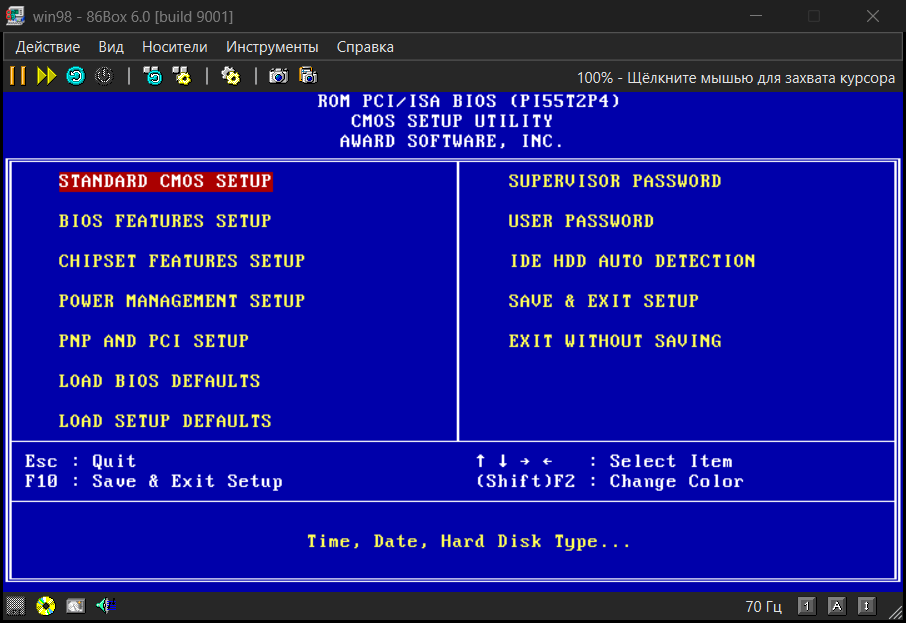Open the Носители menu
906x623 pixels.
point(174,47)
